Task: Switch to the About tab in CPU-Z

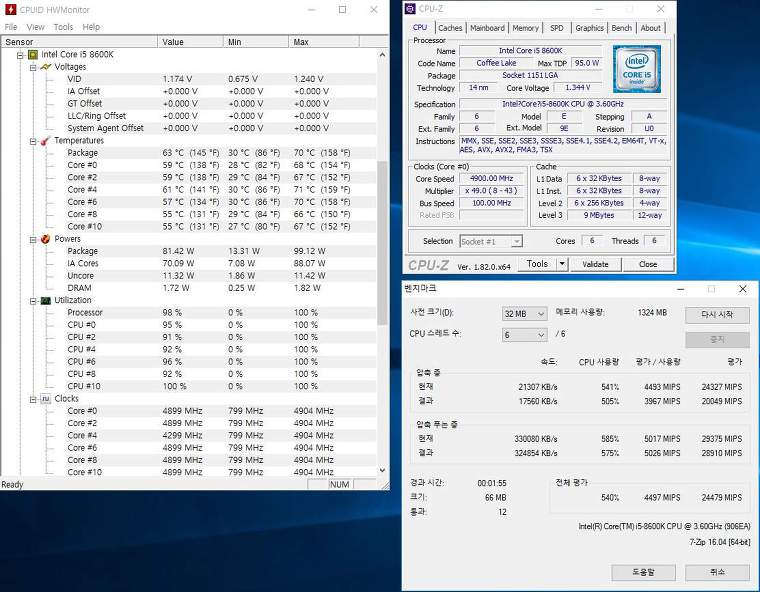Action: click(x=650, y=28)
